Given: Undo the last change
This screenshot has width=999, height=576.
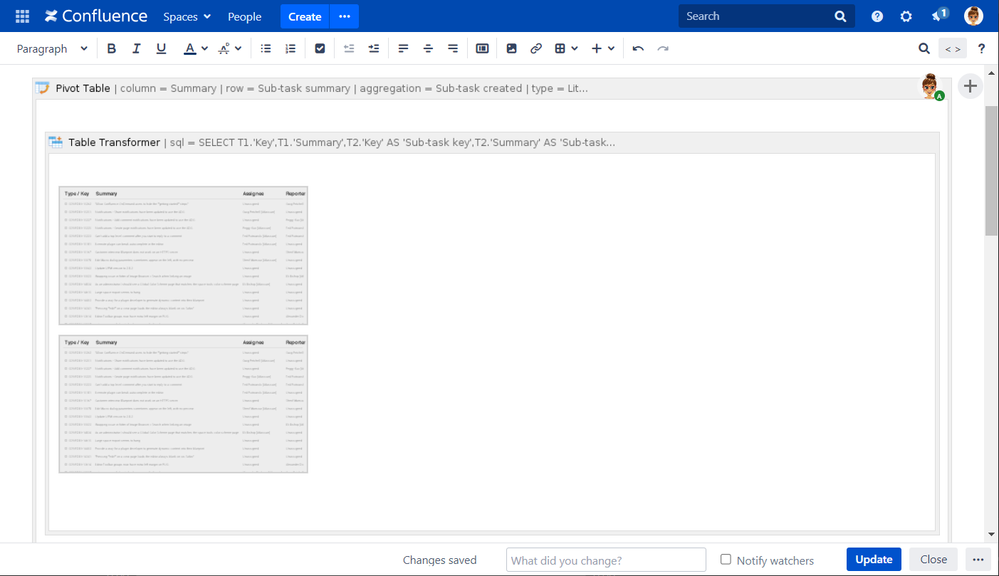Looking at the screenshot, I should pyautogui.click(x=638, y=48).
